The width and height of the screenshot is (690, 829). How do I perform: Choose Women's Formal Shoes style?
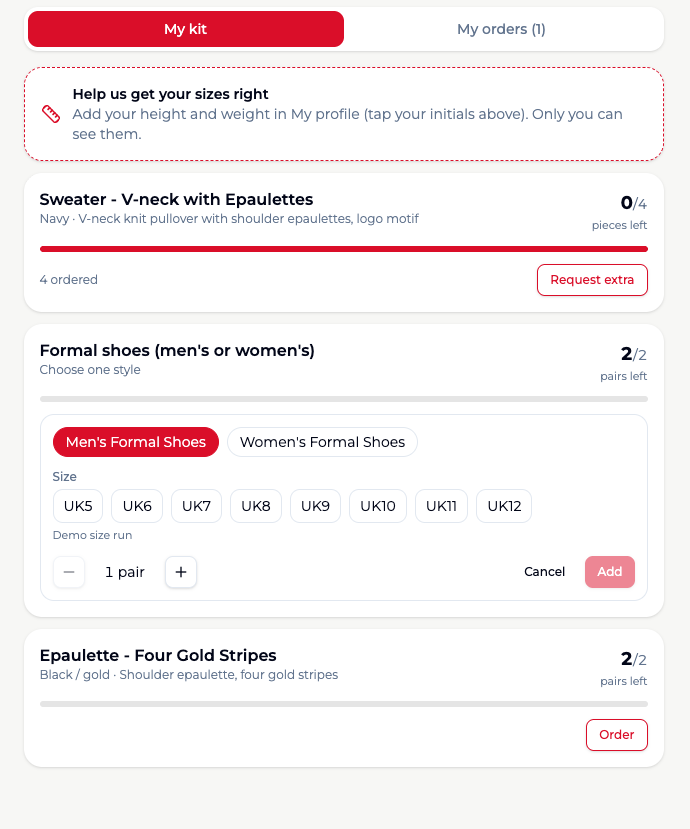point(323,442)
